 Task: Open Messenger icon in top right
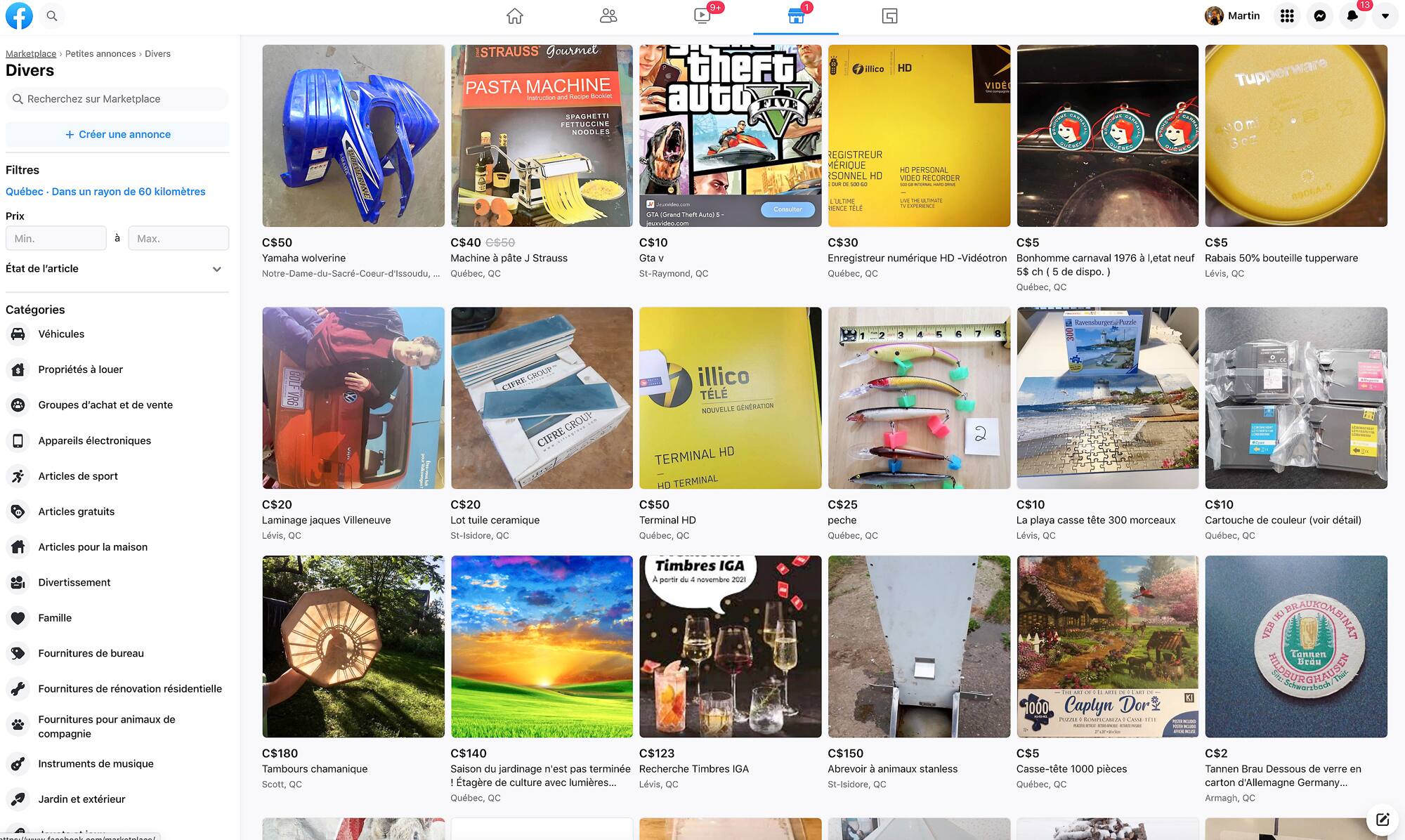(x=1320, y=16)
